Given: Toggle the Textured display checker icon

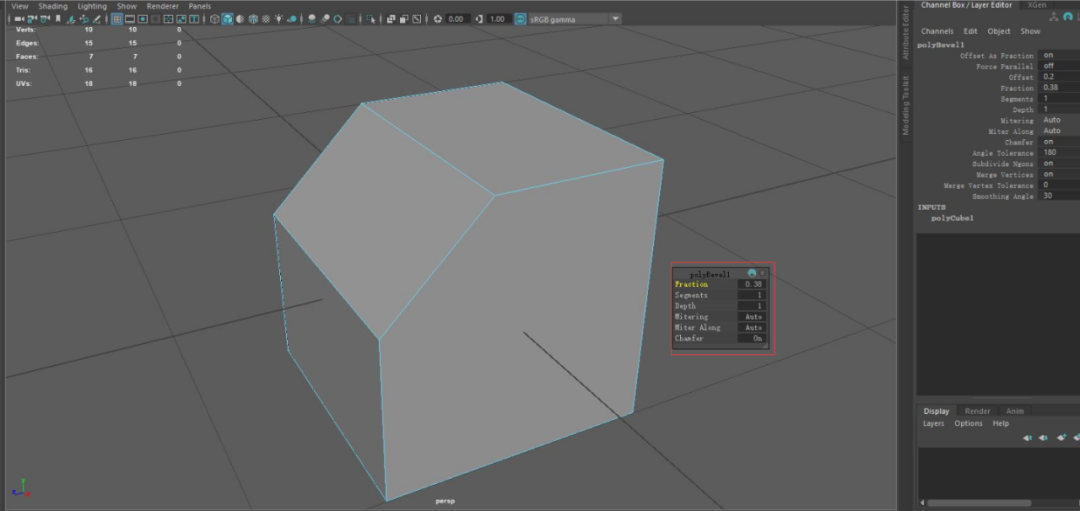Looking at the screenshot, I should [266, 19].
